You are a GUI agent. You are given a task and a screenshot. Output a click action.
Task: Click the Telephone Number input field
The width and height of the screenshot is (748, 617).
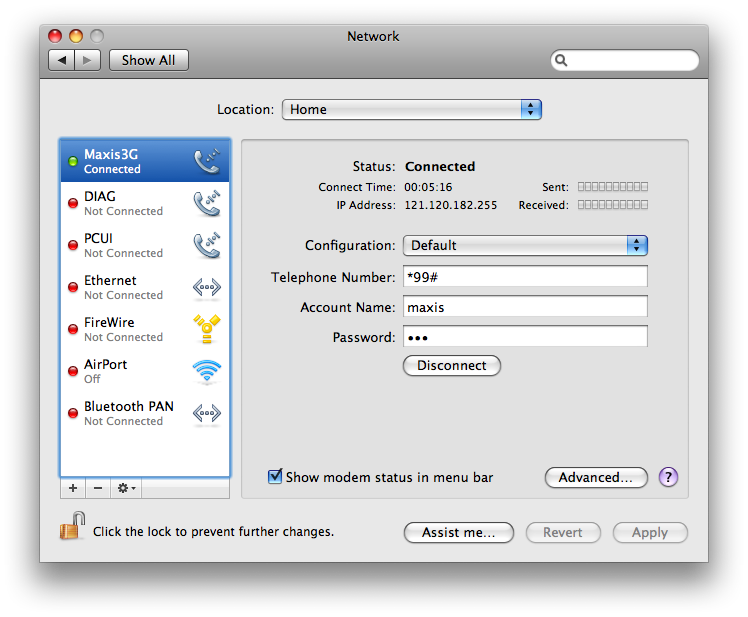tap(525, 276)
